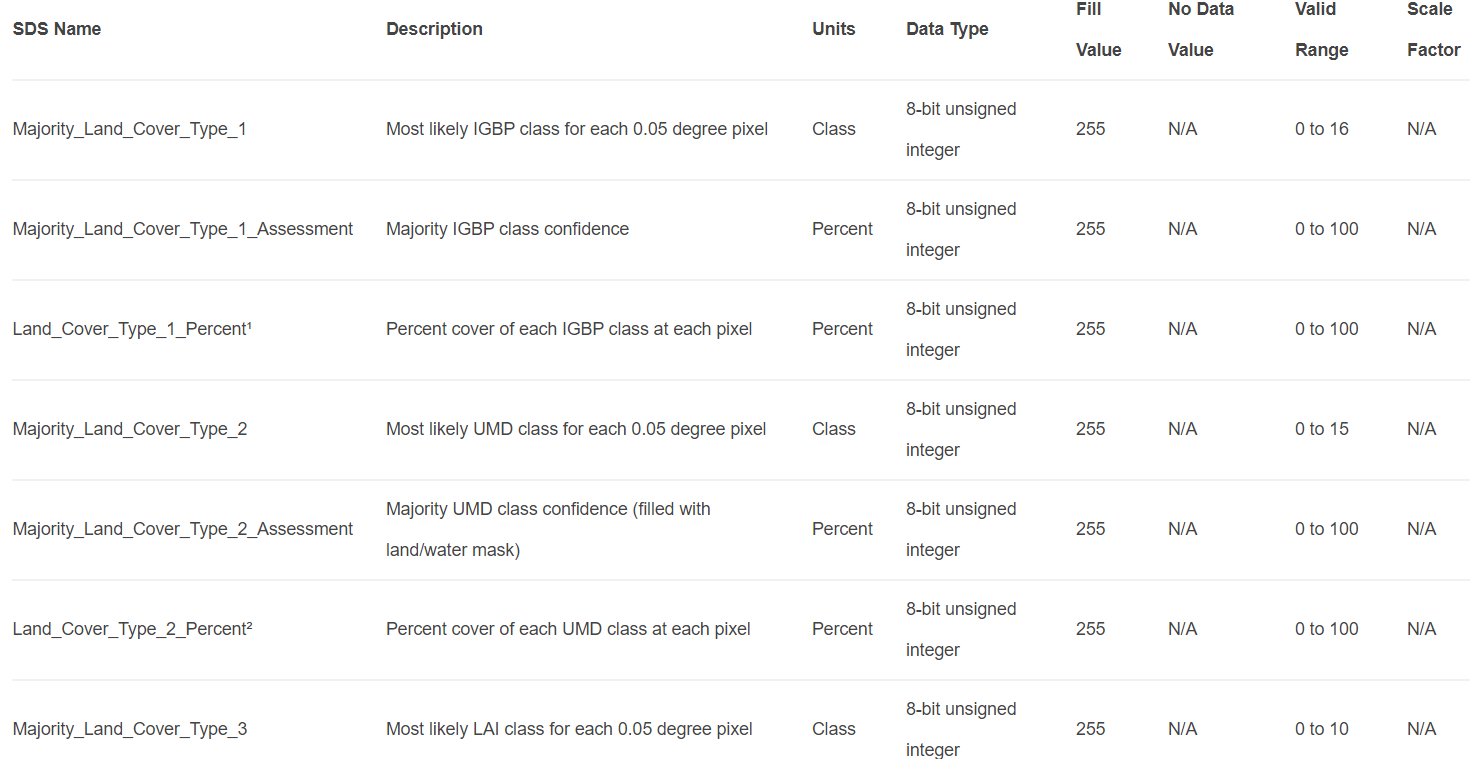Click the "Most likely LAI class" description
This screenshot has height=759, width=1470.
(569, 729)
